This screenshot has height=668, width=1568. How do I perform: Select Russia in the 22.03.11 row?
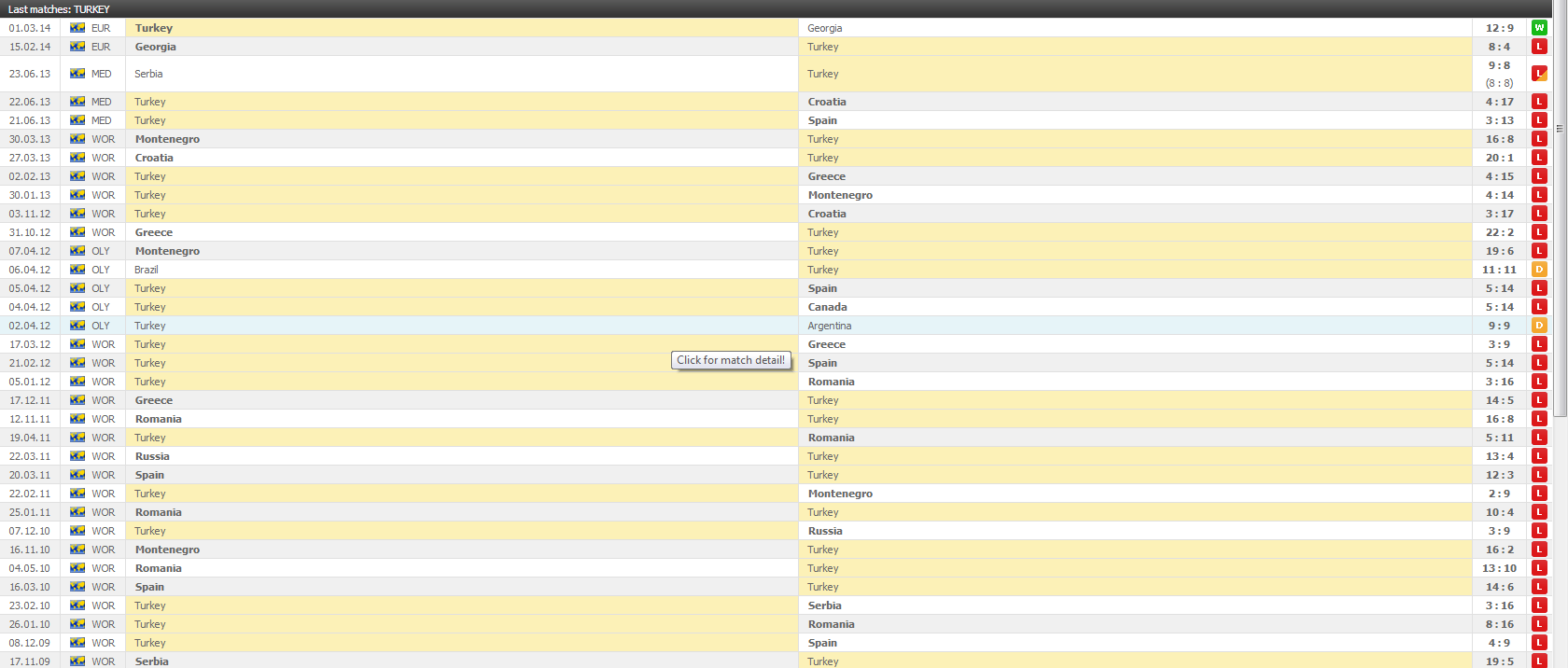(x=152, y=456)
